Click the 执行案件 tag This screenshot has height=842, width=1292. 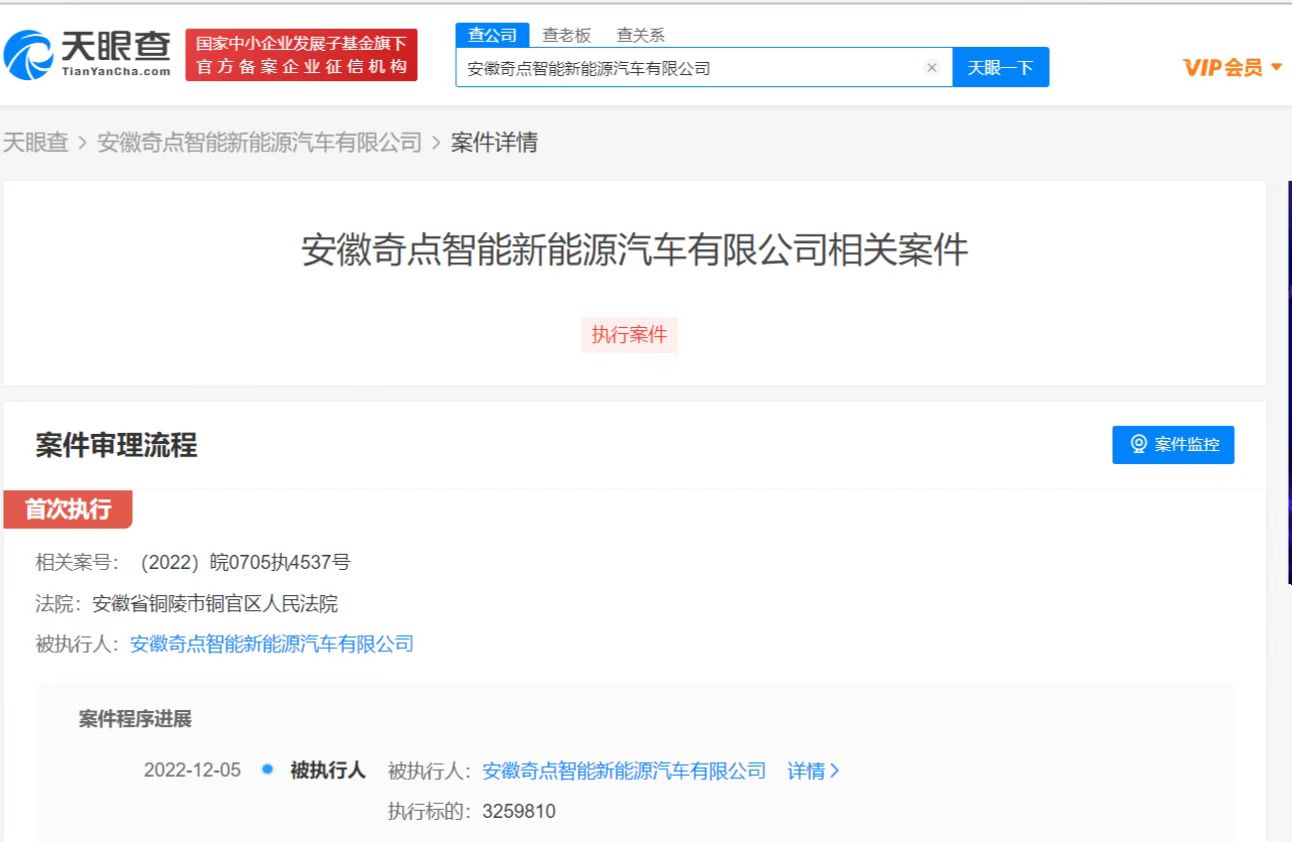(629, 335)
